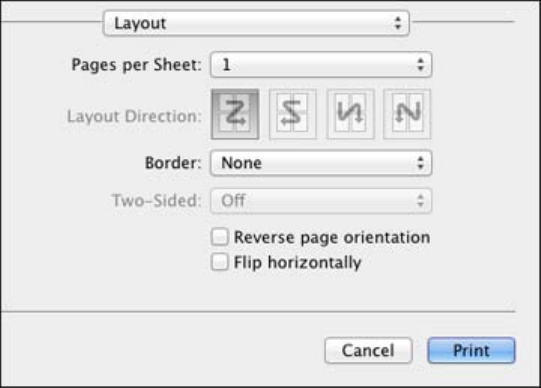Viewport: 541px width, 388px height.
Task: Click the Flip horizontally label text
Action: click(297, 262)
